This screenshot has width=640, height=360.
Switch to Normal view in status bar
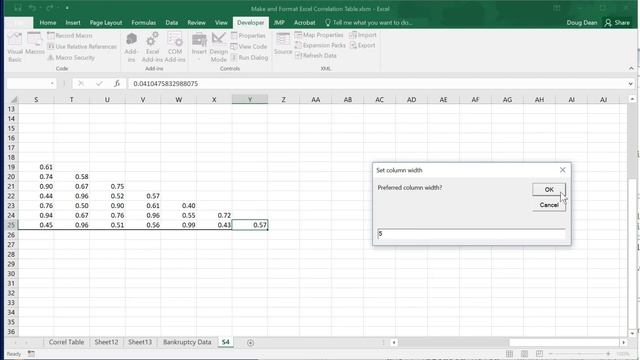tap(509, 353)
